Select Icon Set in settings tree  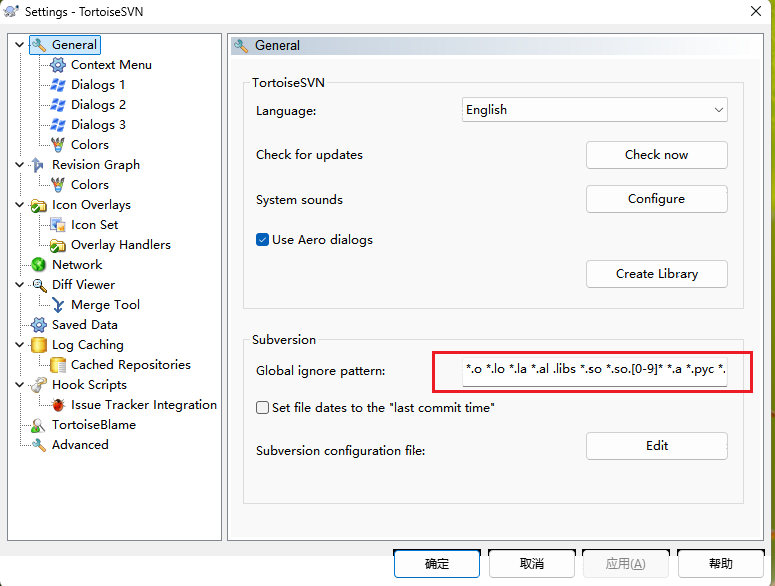[x=94, y=225]
